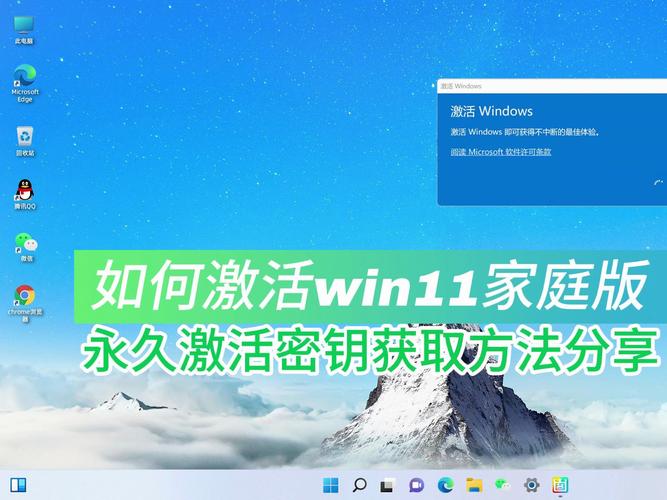The height and width of the screenshot is (500, 667).
Task: Click the last colorful taskbar app icon
Action: pos(560,485)
